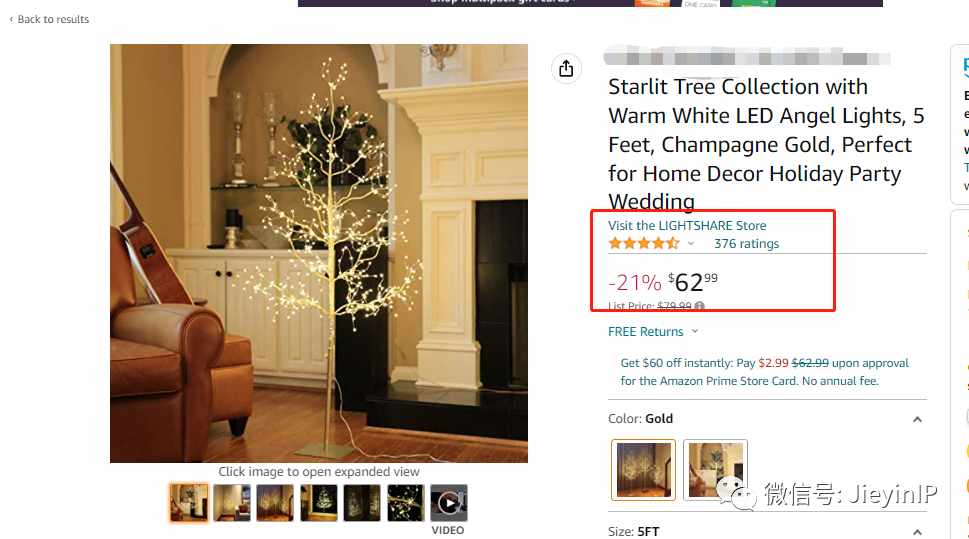Click the 4.5 star rating icons

pos(644,244)
